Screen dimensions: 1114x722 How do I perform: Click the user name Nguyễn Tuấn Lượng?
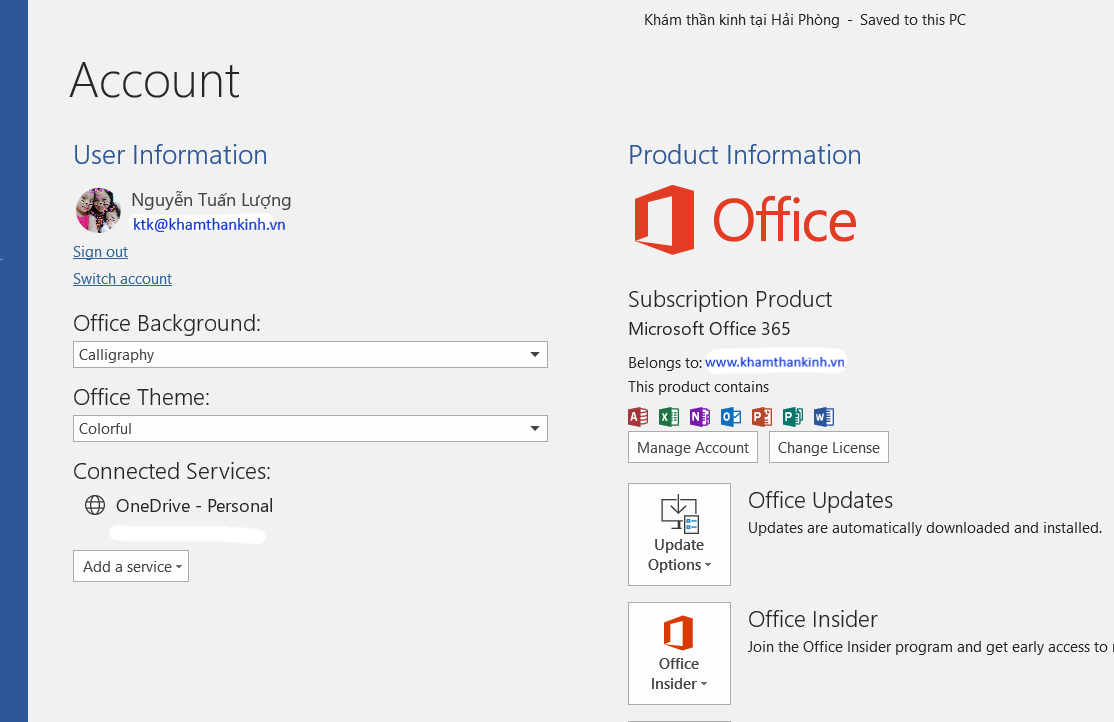[211, 200]
